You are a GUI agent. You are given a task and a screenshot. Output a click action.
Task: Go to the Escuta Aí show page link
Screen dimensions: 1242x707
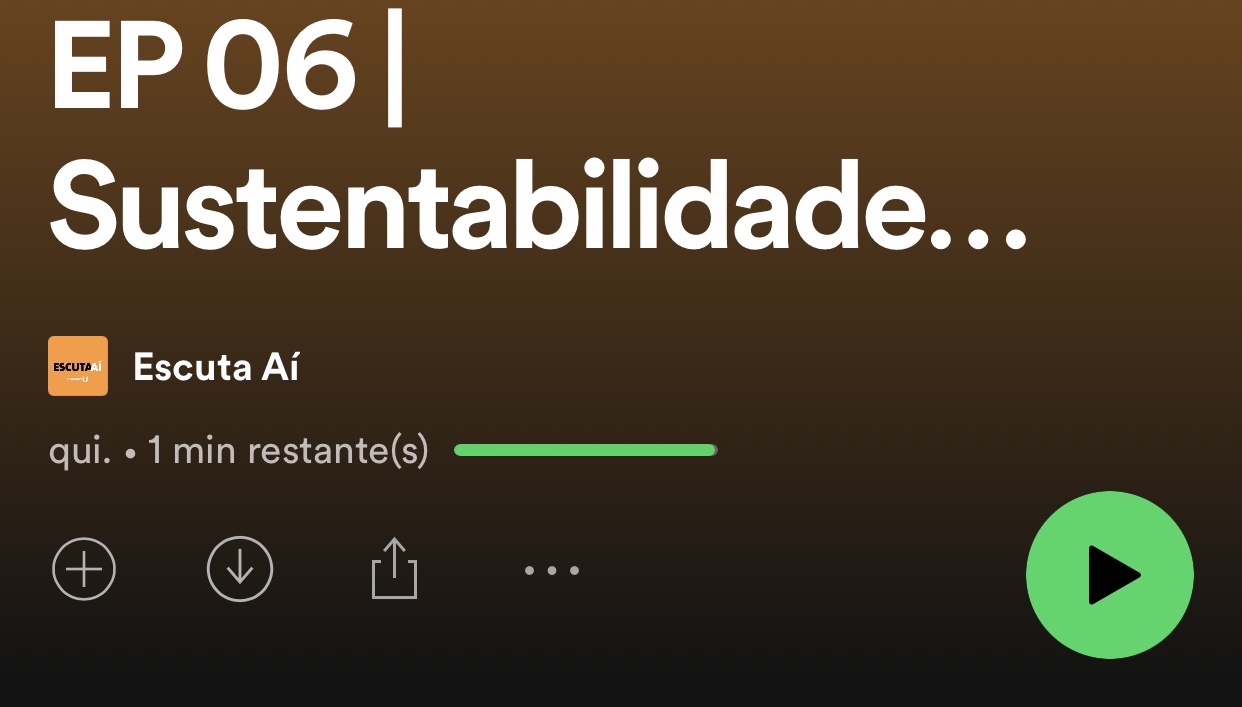click(x=216, y=367)
